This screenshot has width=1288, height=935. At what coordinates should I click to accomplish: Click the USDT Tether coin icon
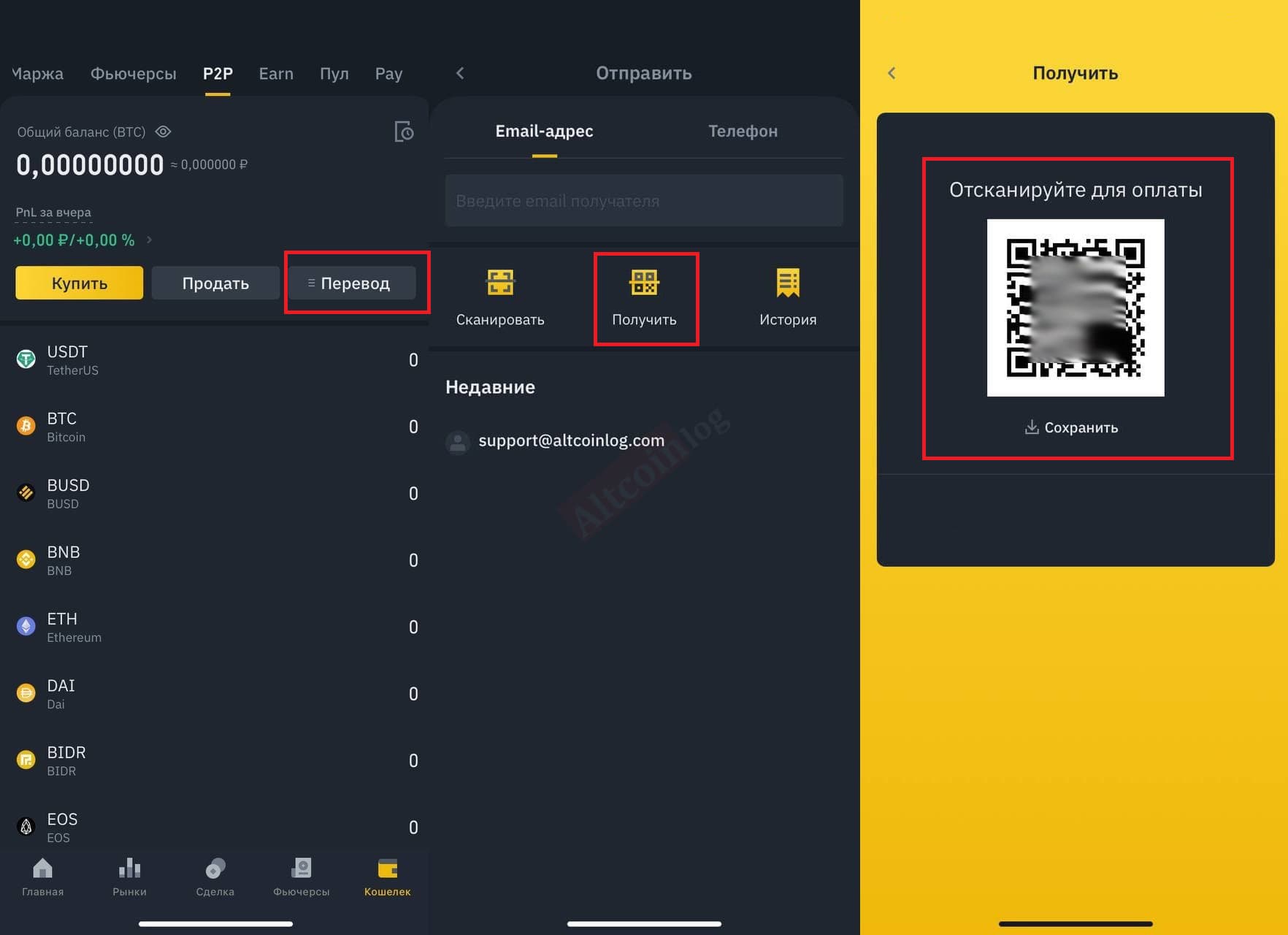point(26,359)
